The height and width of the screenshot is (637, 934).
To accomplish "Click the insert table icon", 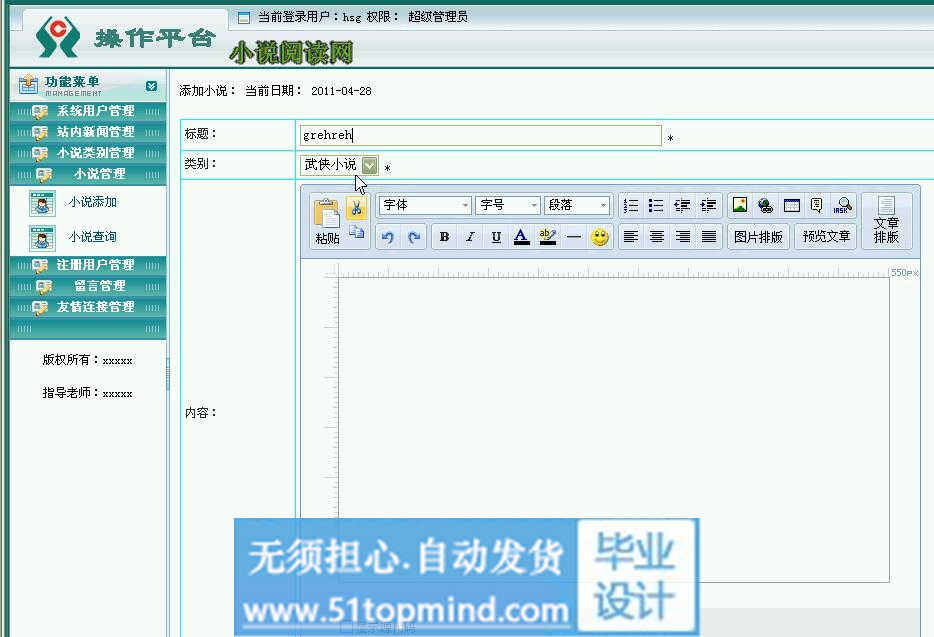I will click(x=792, y=206).
